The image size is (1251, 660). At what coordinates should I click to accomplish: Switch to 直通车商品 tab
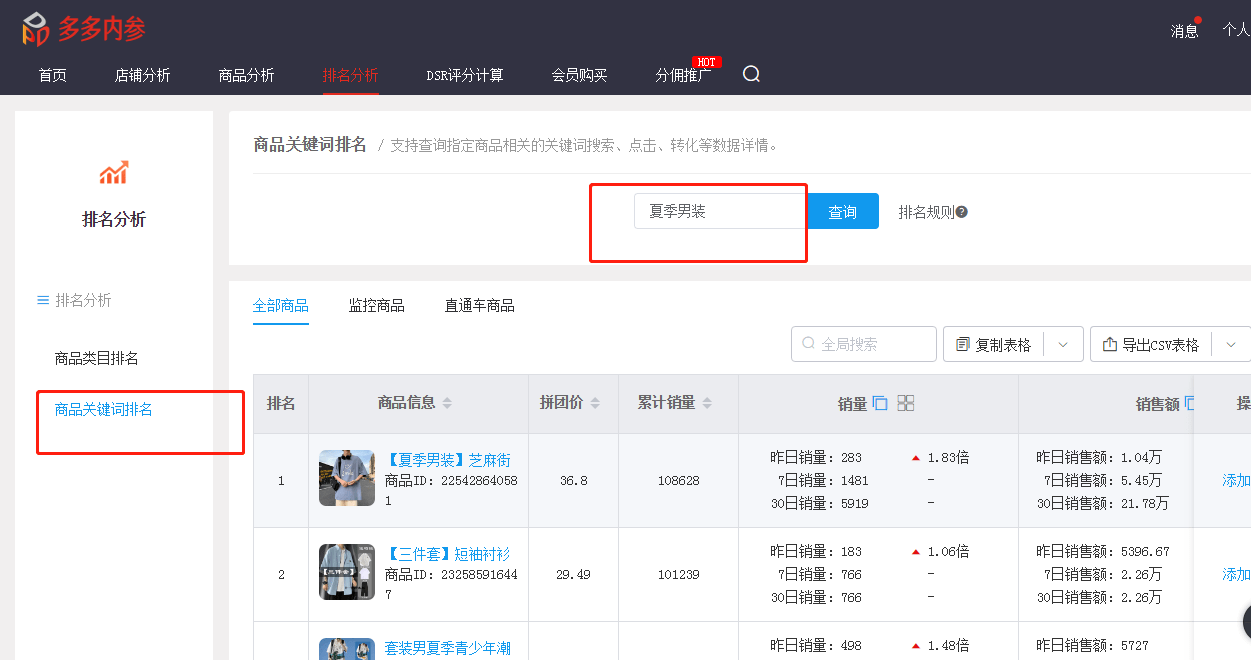(480, 306)
